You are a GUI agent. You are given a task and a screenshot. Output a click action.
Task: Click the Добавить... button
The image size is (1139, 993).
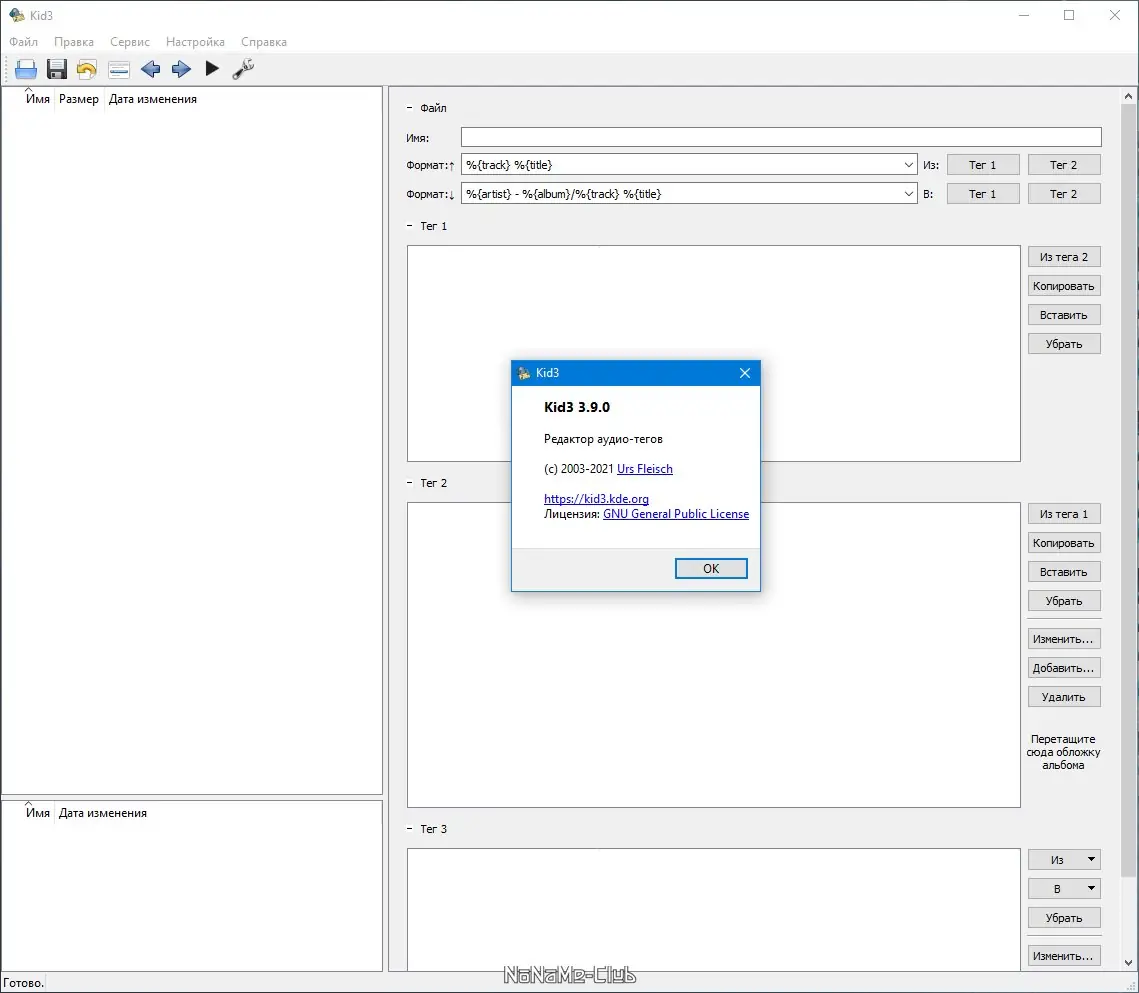pyautogui.click(x=1064, y=668)
